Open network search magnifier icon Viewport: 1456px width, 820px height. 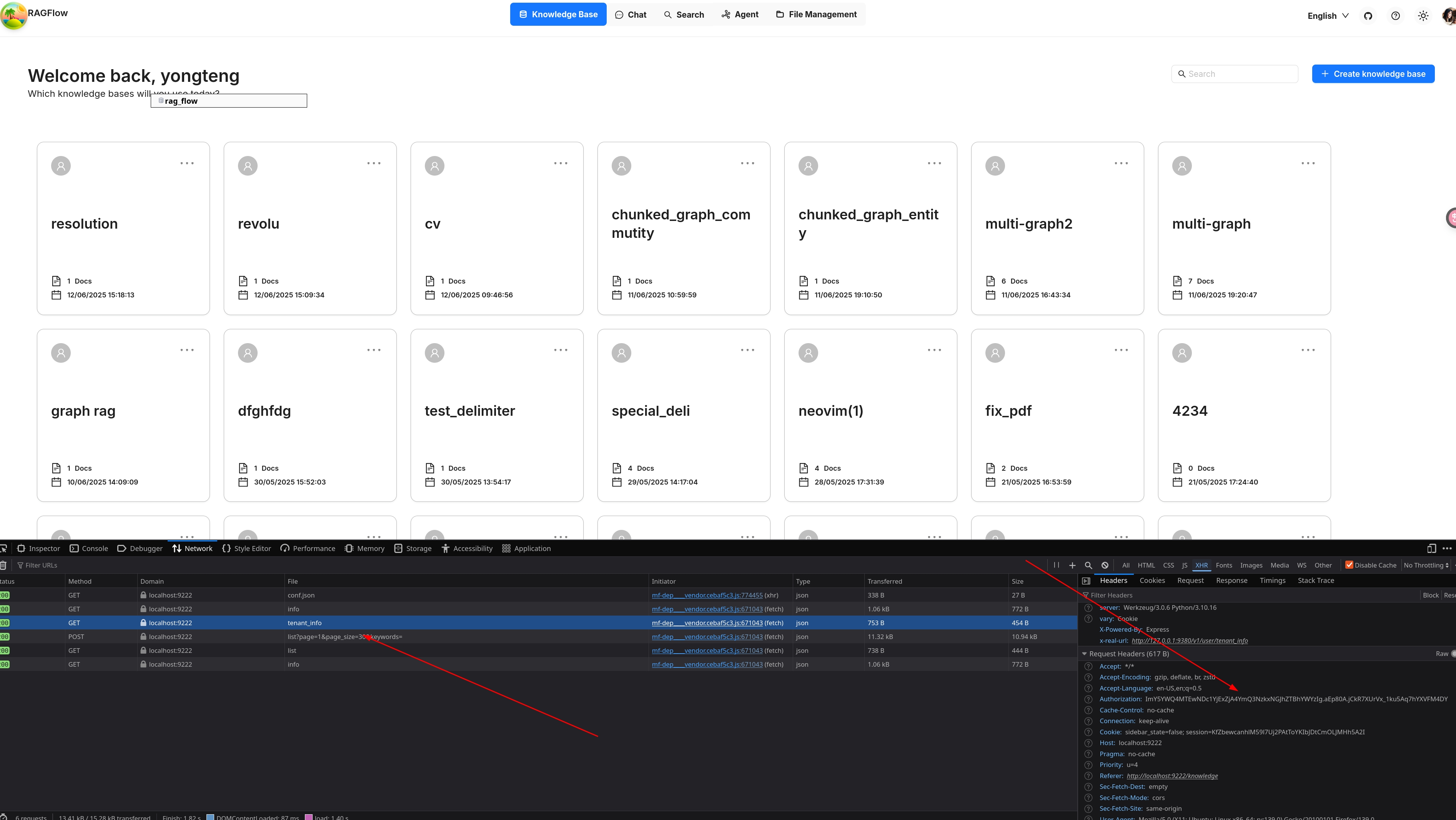coord(1088,565)
